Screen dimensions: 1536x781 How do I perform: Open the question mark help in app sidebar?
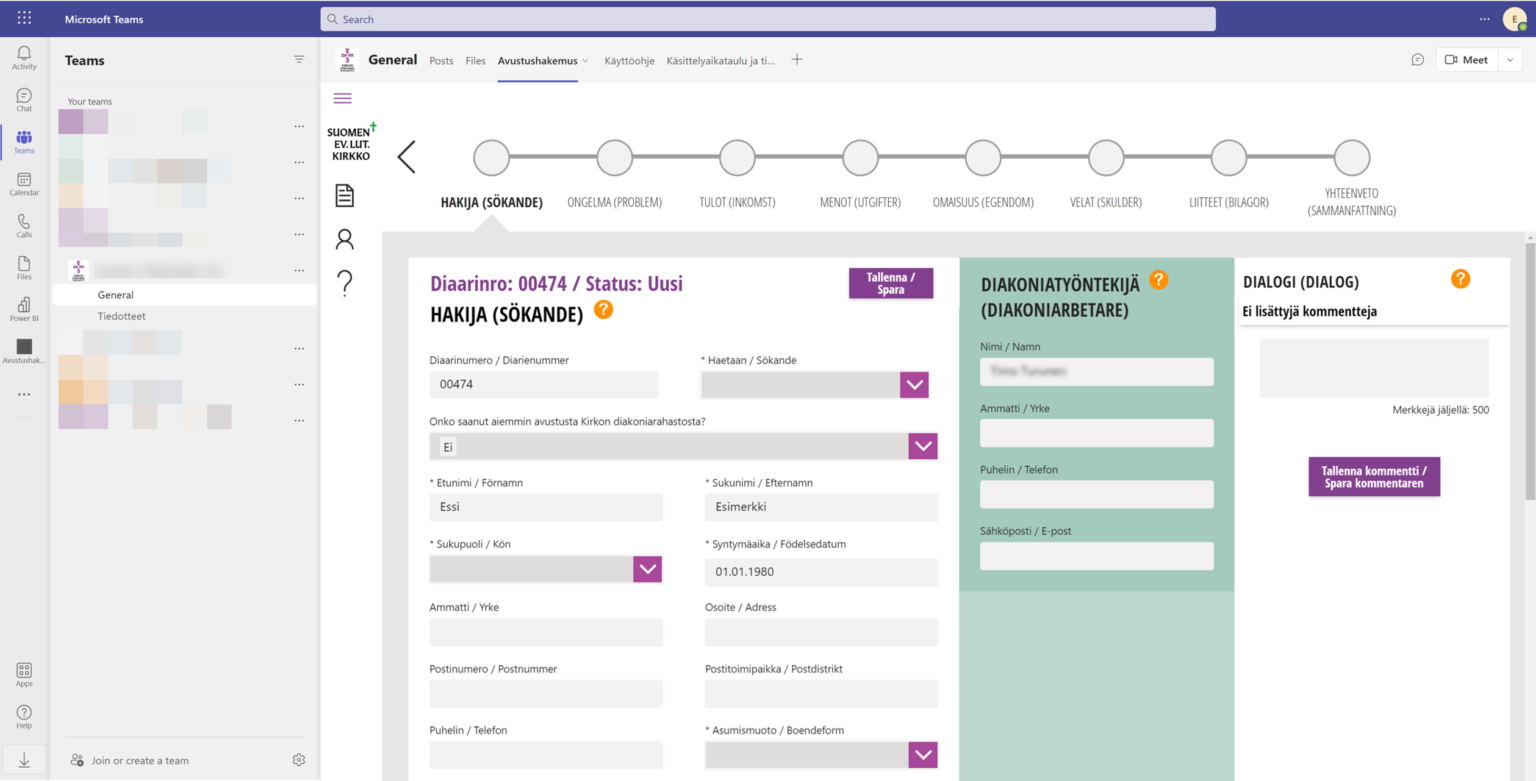[344, 283]
